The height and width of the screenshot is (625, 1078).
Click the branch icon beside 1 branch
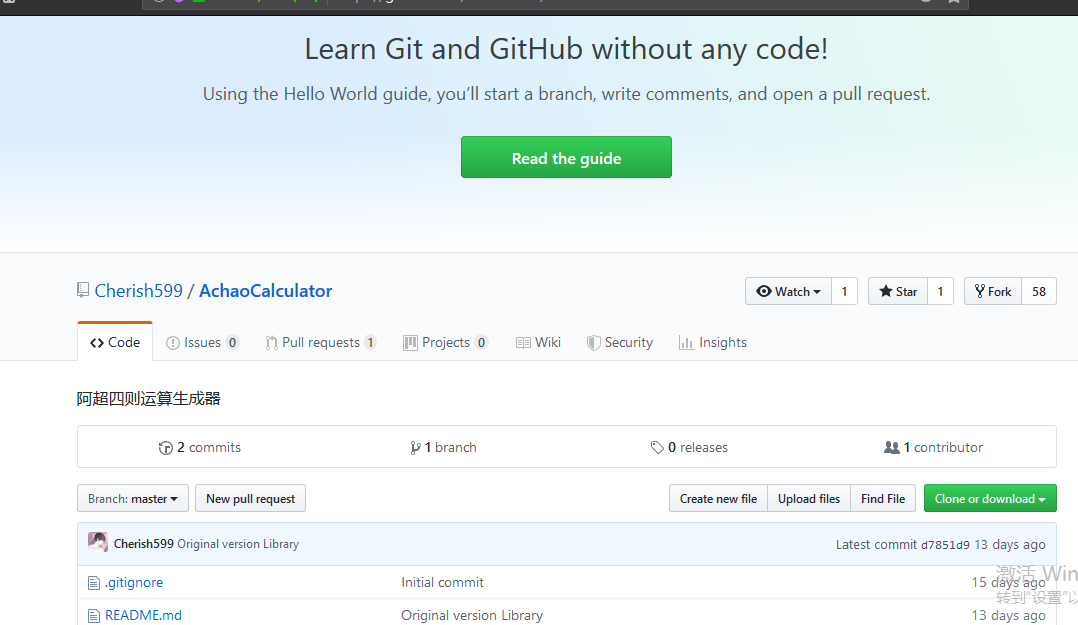(x=415, y=448)
